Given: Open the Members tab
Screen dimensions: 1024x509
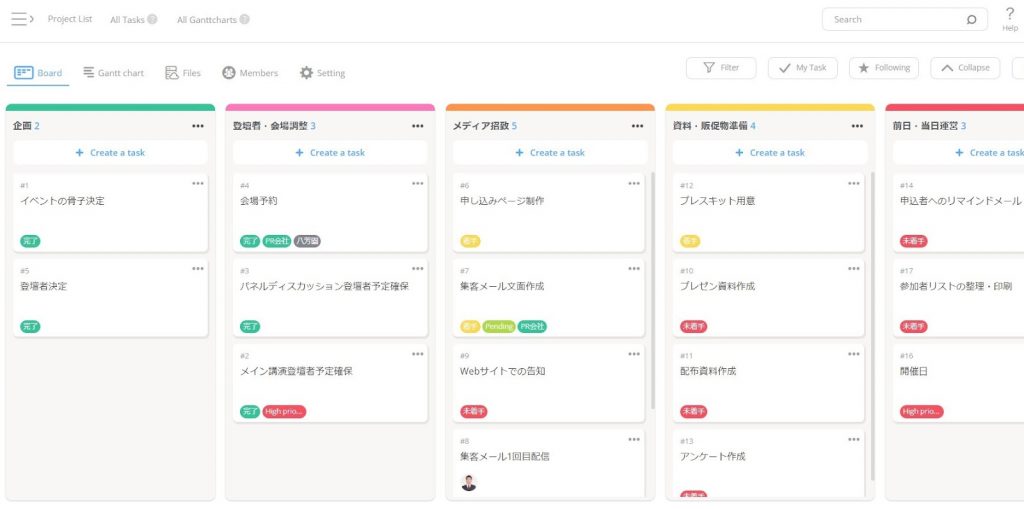Looking at the screenshot, I should click(249, 73).
